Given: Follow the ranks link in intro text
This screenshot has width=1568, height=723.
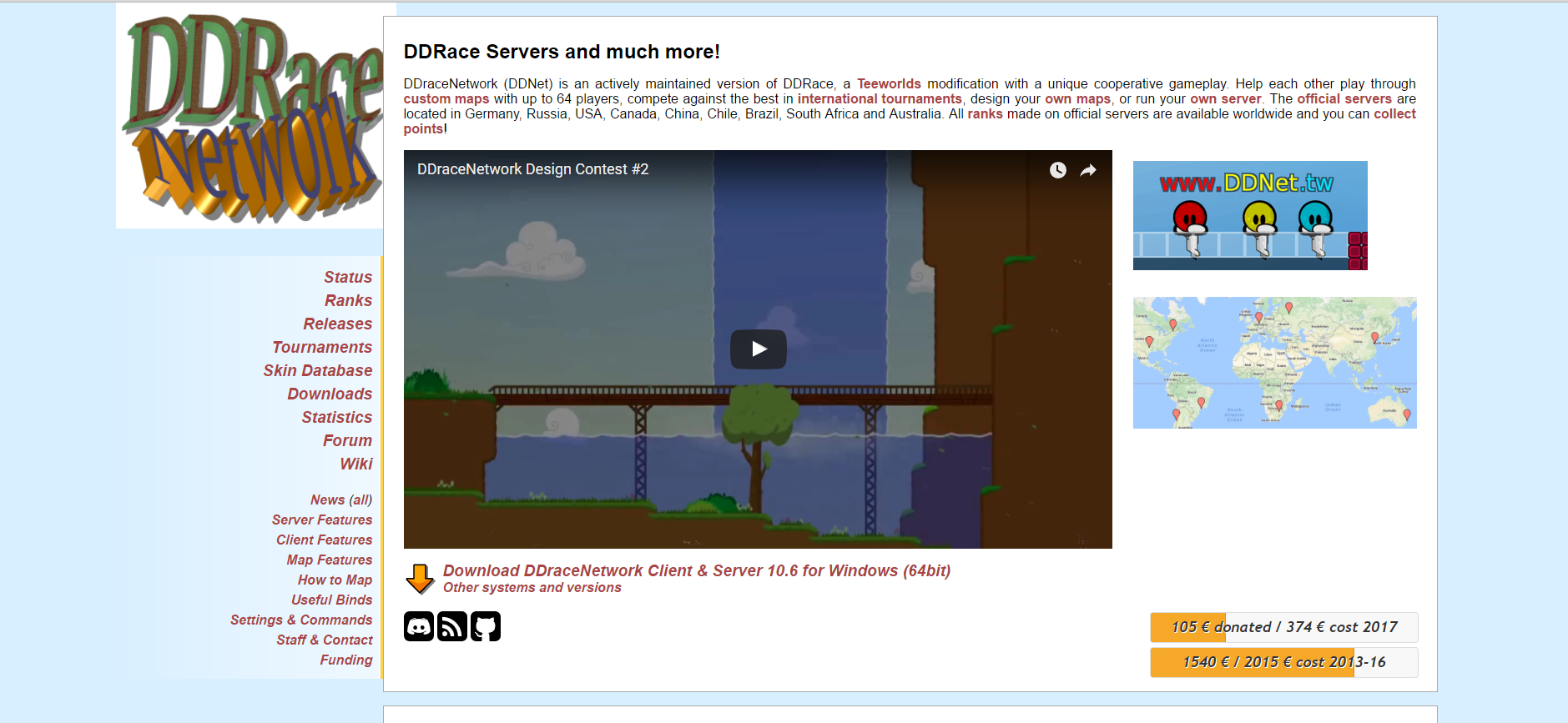Looking at the screenshot, I should click(x=985, y=113).
